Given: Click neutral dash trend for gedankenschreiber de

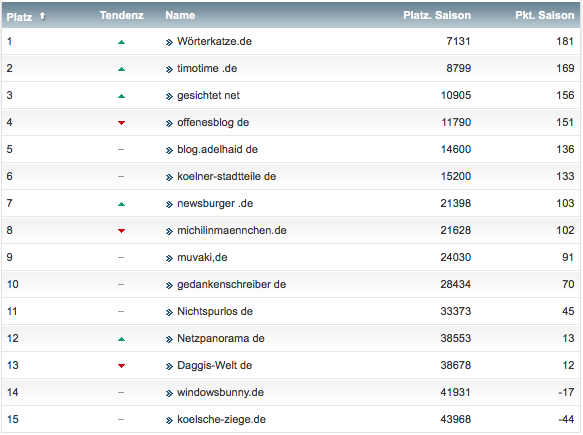Looking at the screenshot, I should click(121, 284).
